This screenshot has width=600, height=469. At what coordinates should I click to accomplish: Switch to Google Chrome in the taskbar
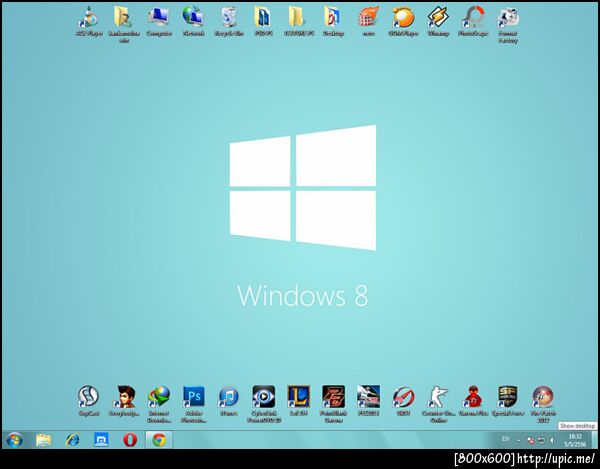tap(159, 440)
